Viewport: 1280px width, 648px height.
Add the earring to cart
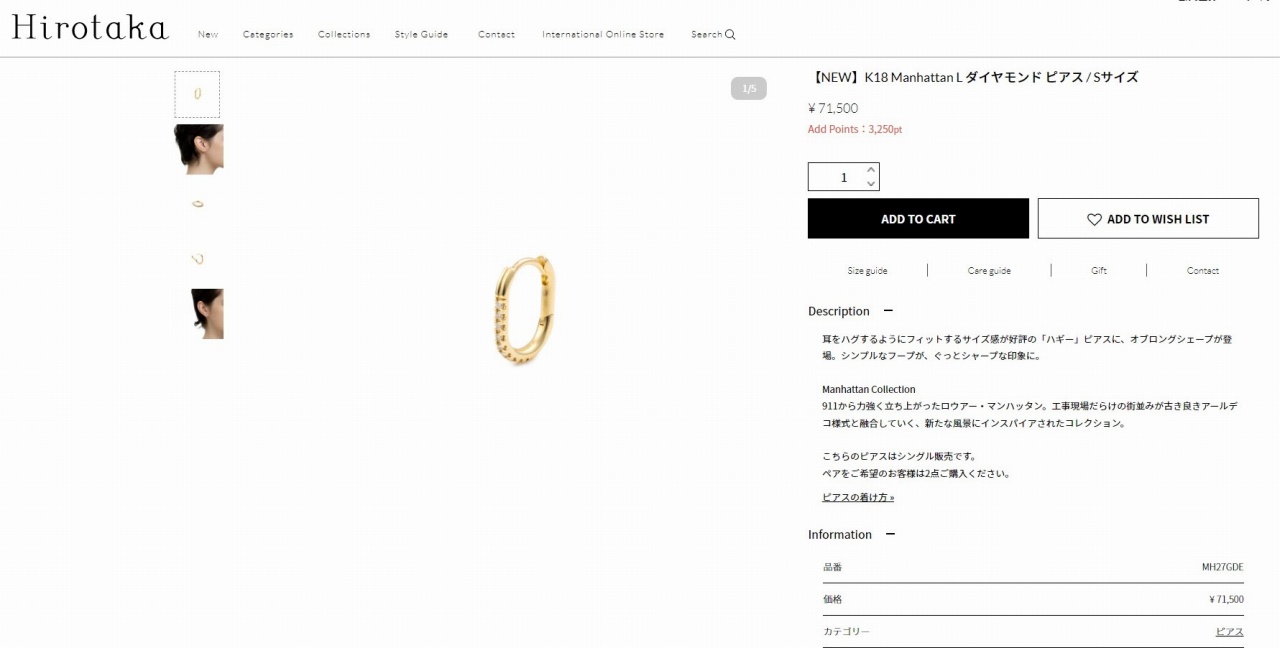pos(918,218)
